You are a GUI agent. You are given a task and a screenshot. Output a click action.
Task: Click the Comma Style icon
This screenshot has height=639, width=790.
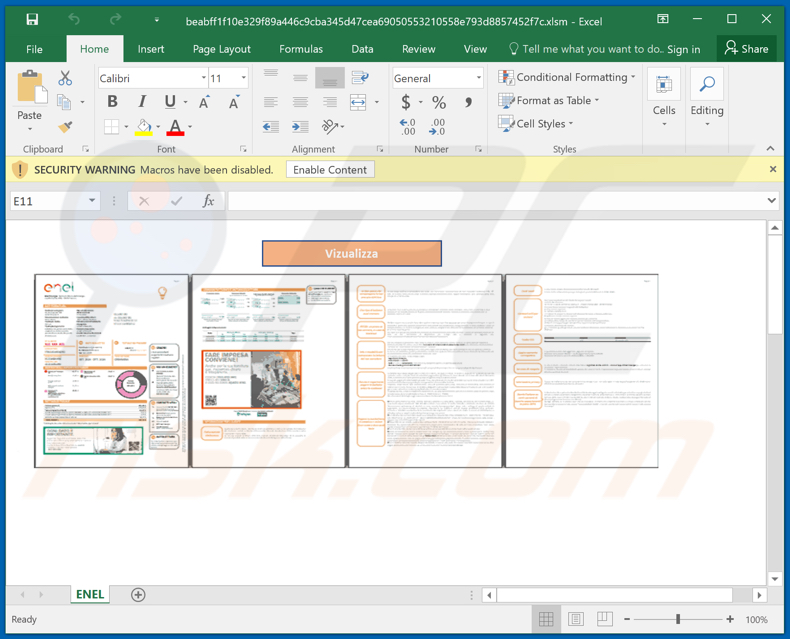coord(469,102)
